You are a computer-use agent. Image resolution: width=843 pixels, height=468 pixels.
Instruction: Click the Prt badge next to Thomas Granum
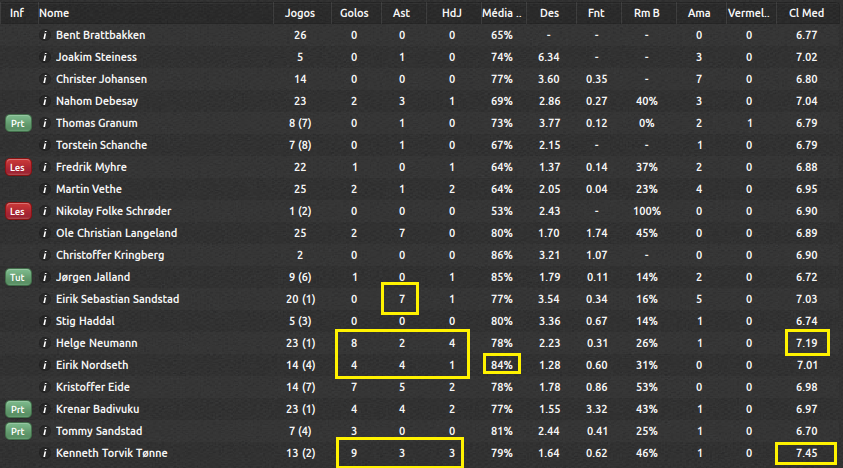pyautogui.click(x=17, y=123)
